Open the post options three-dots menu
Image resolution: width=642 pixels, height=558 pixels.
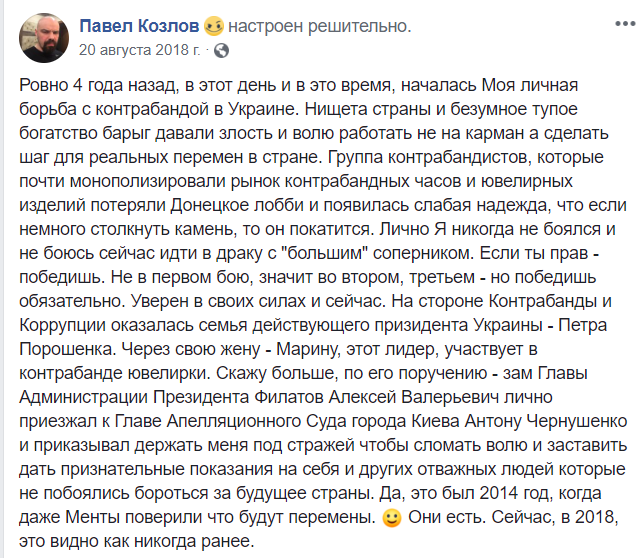625,24
